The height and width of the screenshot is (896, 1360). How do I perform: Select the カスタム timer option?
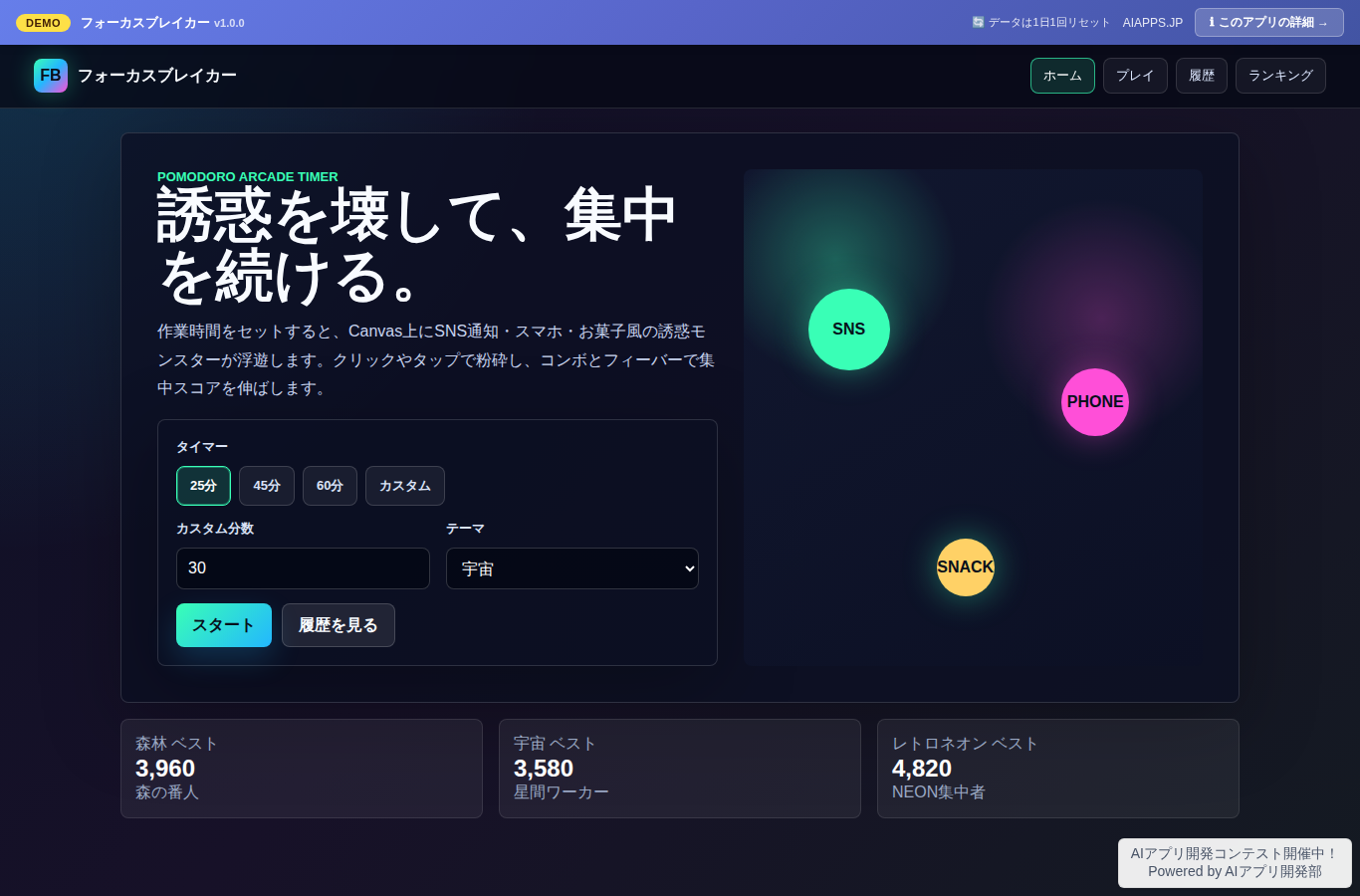[405, 486]
